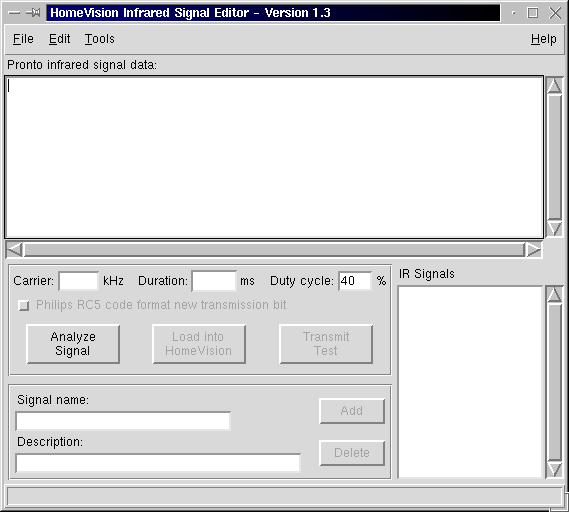
Task: Open the Help menu
Action: tap(544, 39)
